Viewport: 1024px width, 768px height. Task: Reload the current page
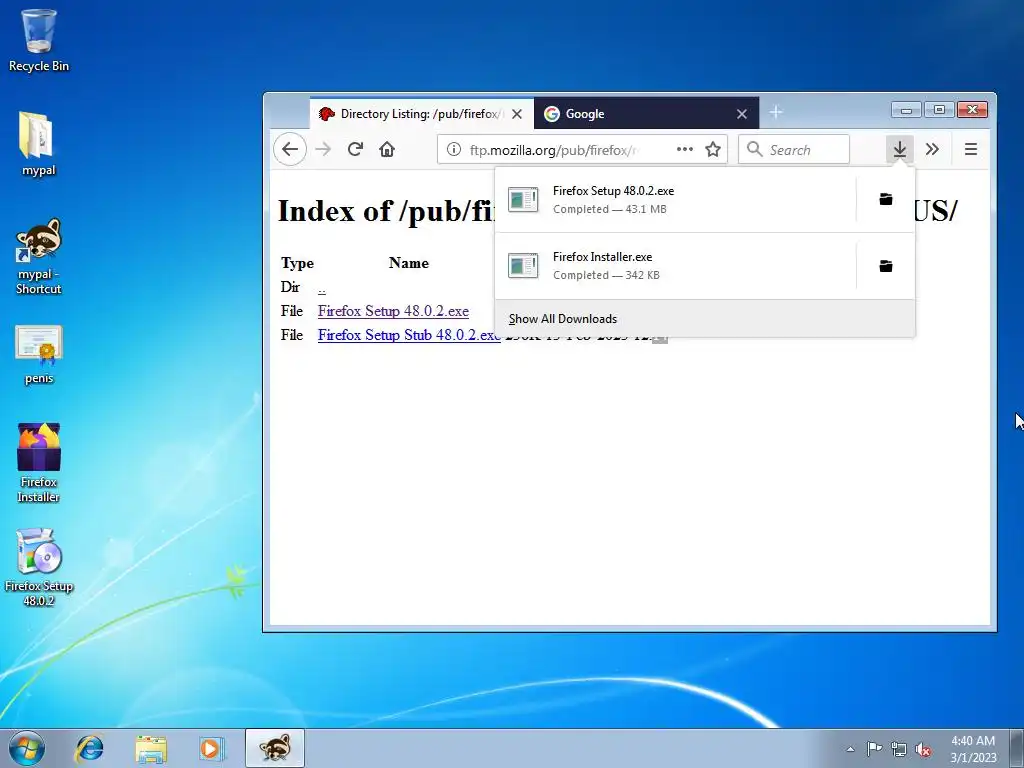(355, 150)
